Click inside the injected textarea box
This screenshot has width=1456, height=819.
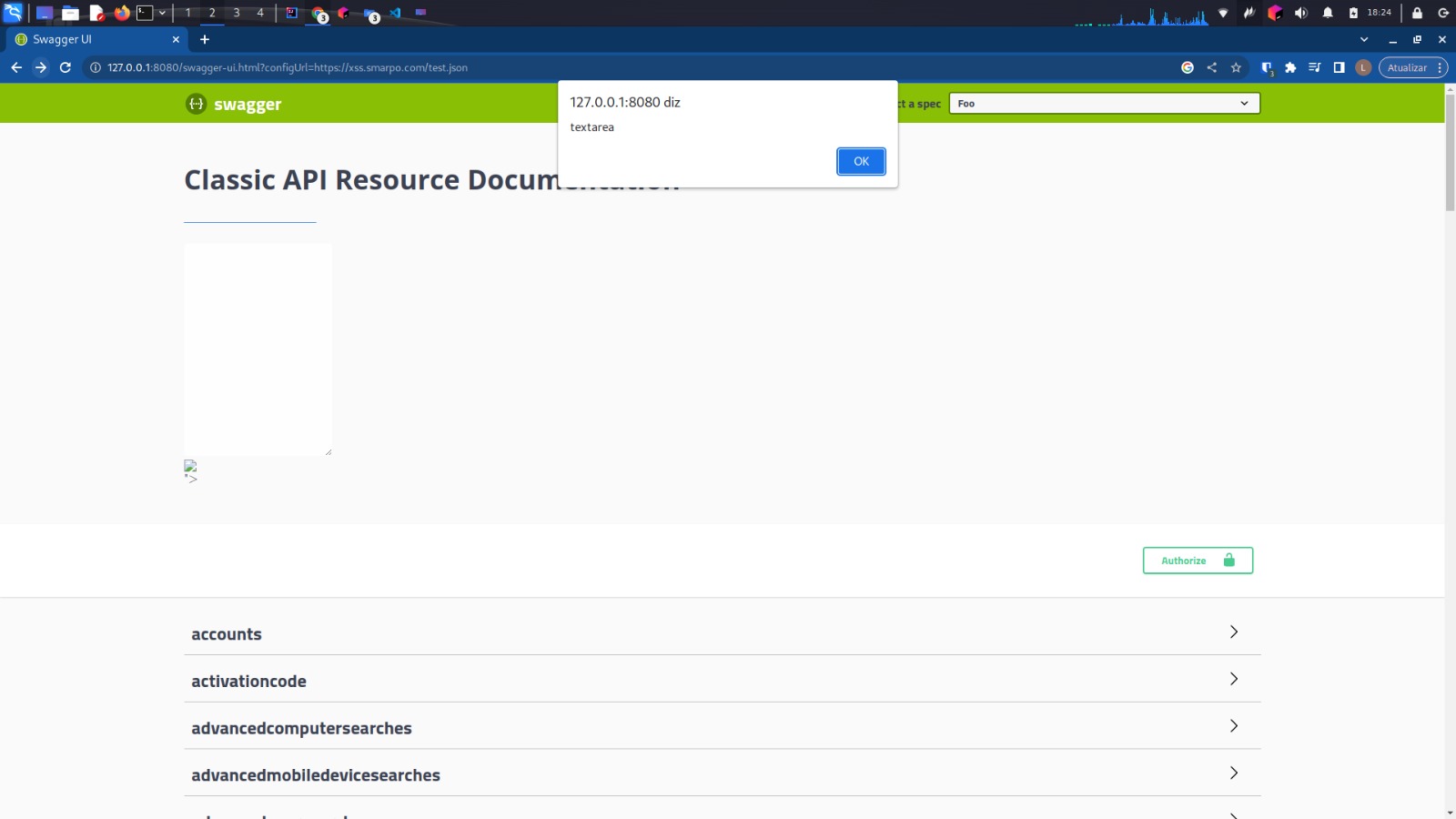coord(258,349)
